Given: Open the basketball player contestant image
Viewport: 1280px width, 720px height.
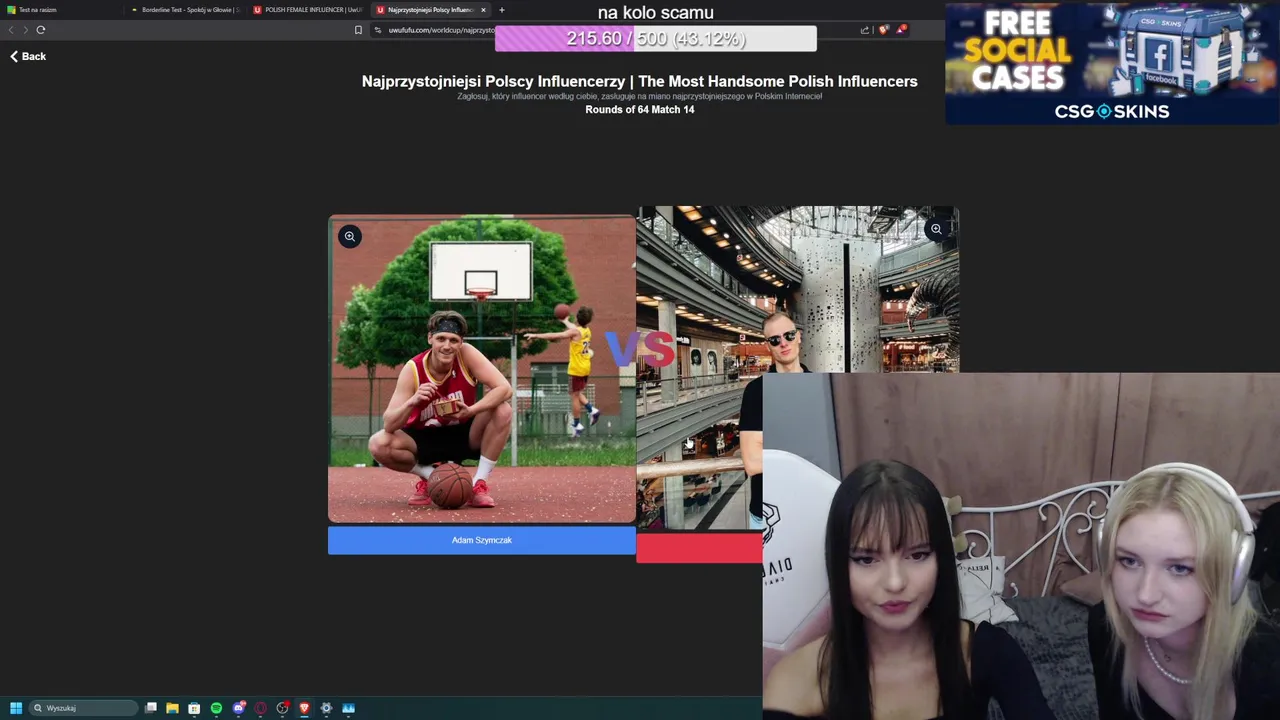Looking at the screenshot, I should coord(481,369).
